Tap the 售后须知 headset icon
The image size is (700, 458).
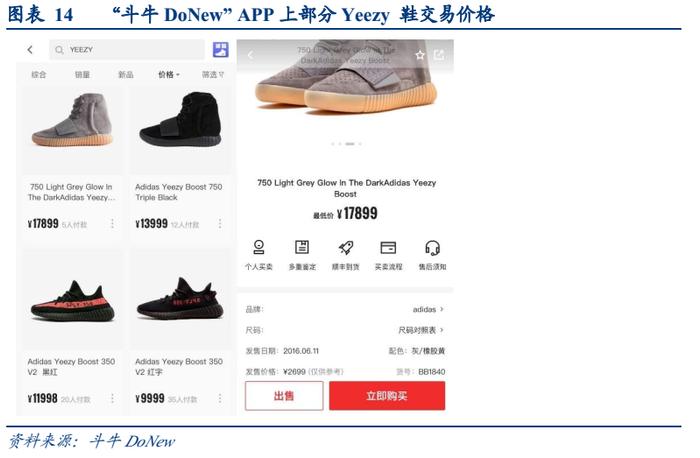(432, 247)
